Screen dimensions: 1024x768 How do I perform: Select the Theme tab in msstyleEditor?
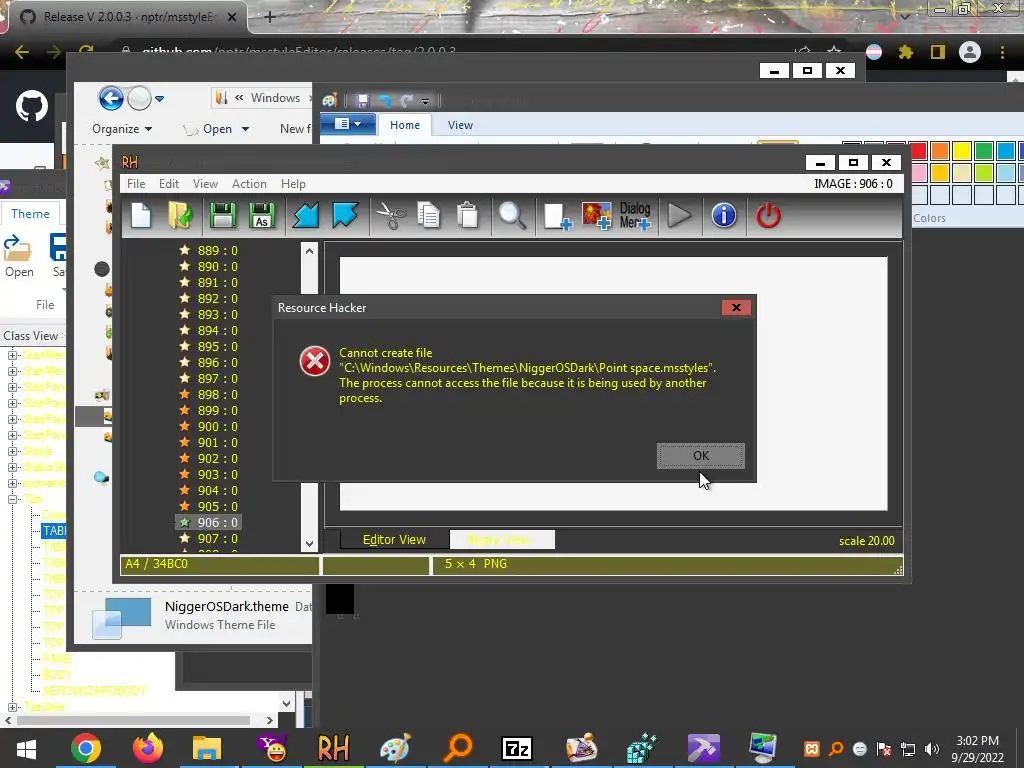coord(30,214)
